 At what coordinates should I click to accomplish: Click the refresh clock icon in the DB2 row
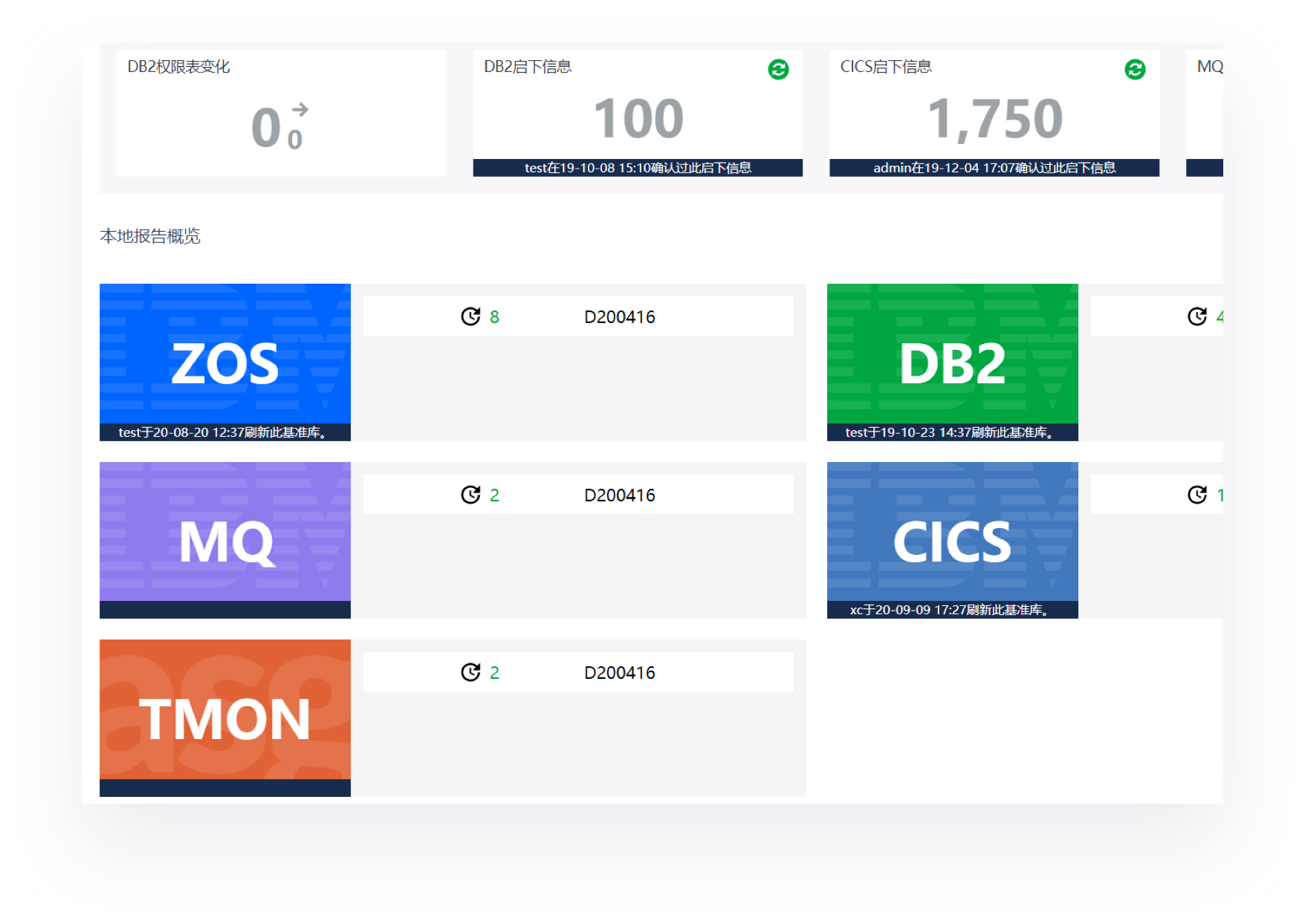coord(1197,316)
